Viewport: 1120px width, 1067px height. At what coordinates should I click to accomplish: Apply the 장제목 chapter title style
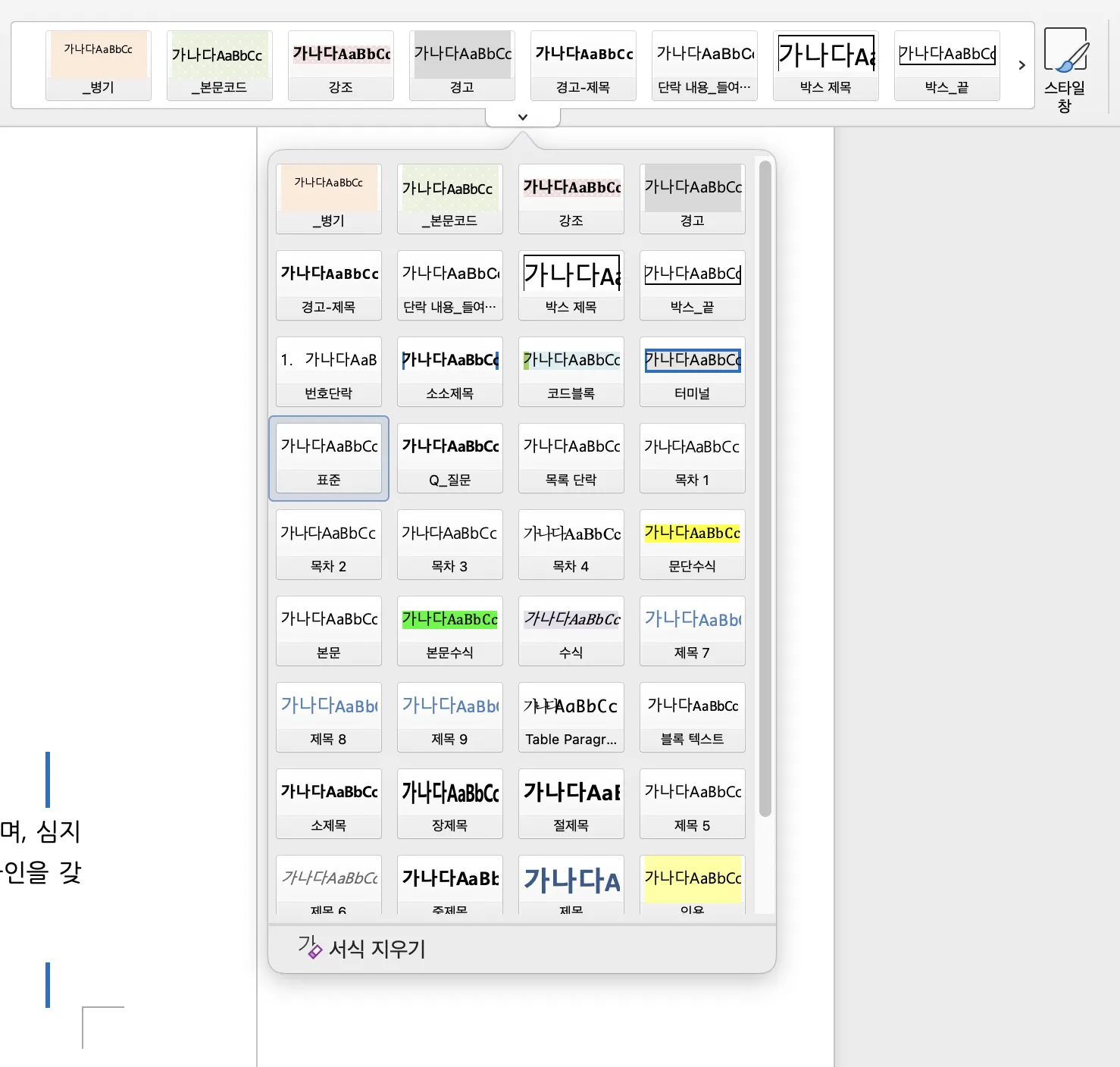pos(450,804)
